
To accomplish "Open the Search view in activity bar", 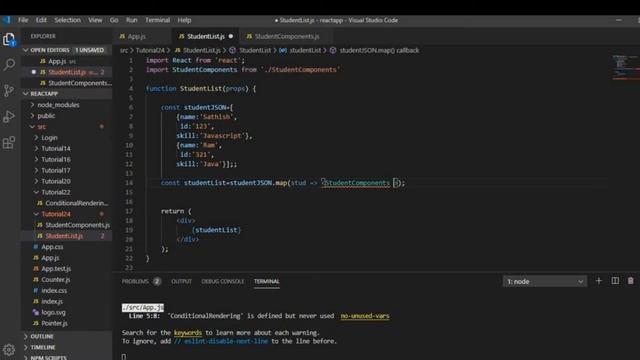I will [9, 64].
